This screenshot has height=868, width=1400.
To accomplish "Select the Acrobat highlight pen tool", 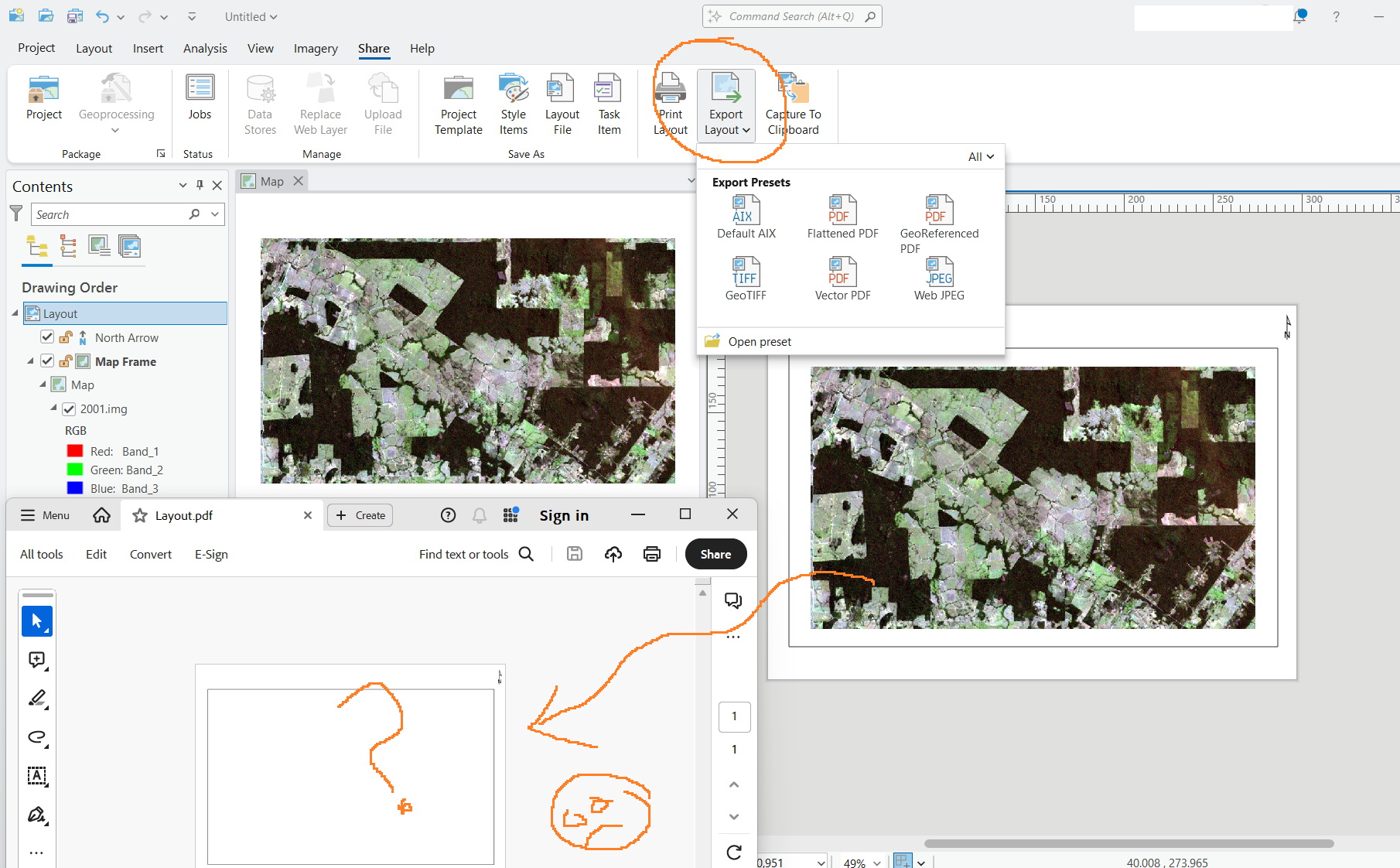I will pos(37,699).
